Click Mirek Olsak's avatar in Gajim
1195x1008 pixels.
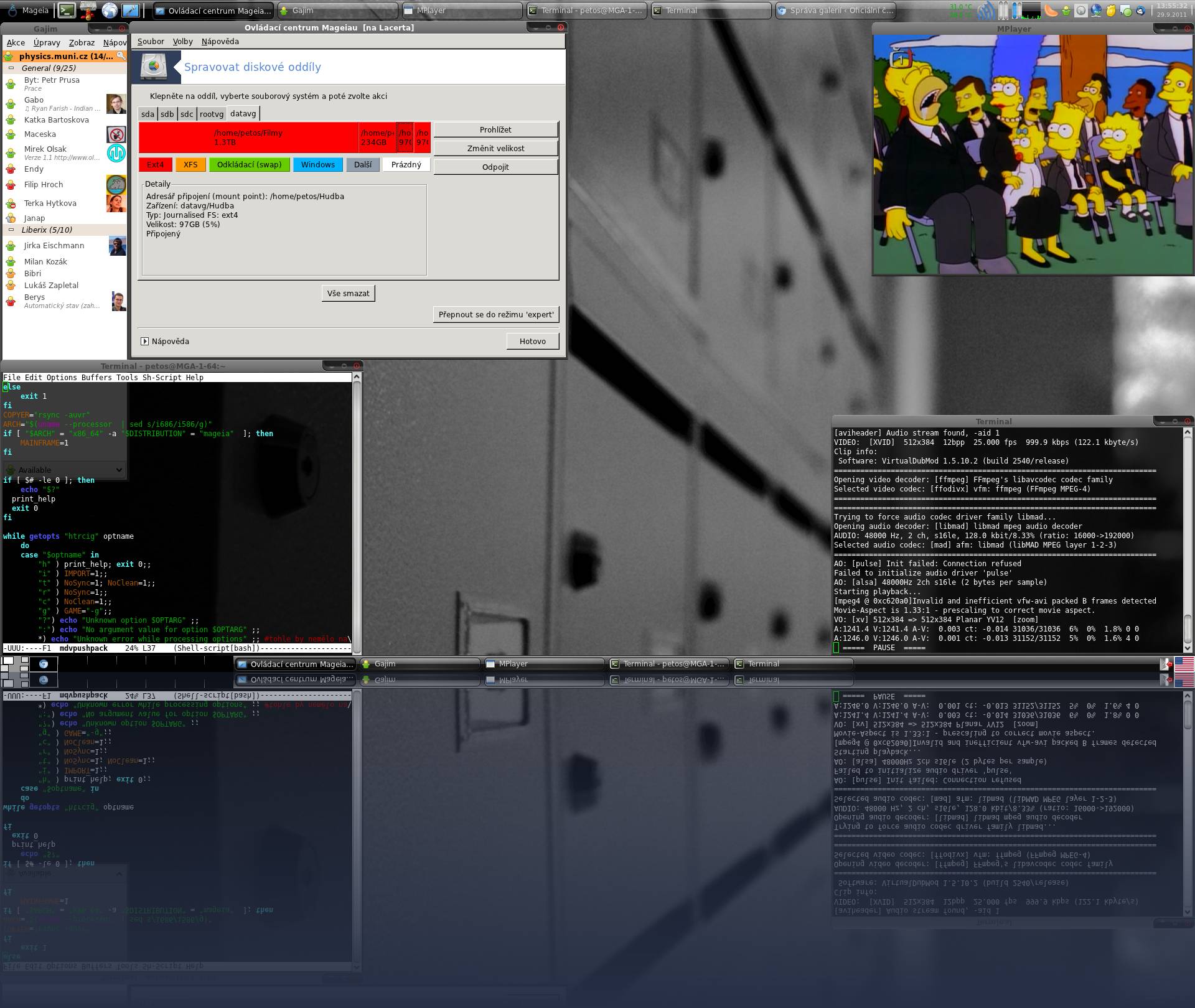pyautogui.click(x=116, y=153)
